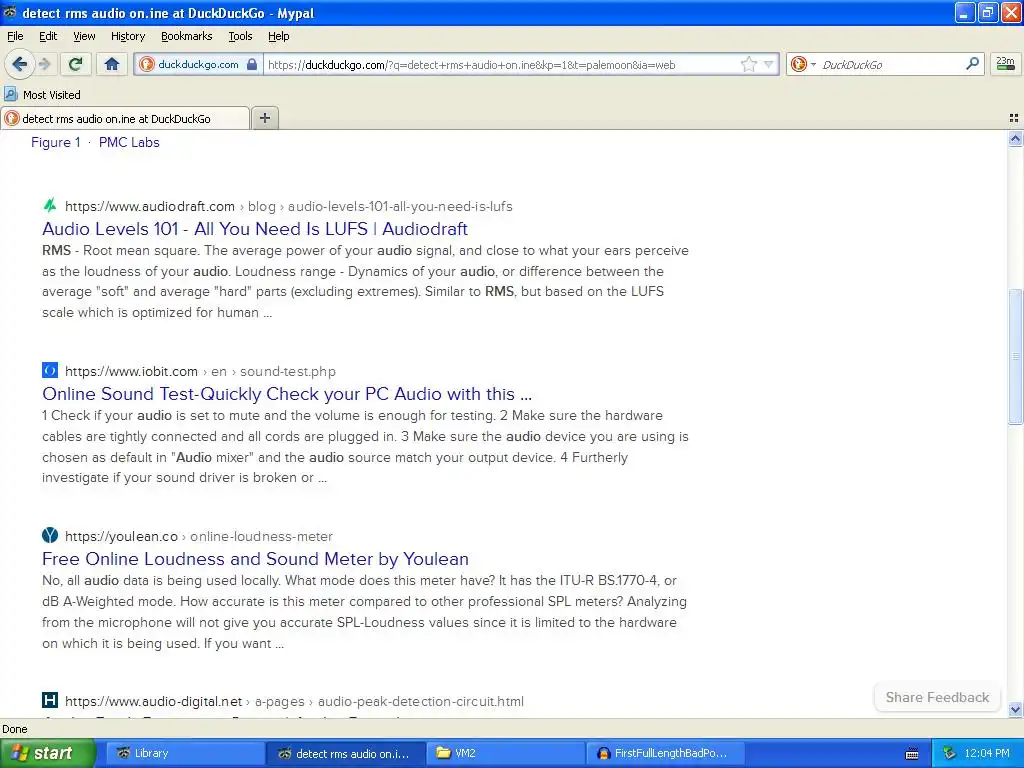Click the magnifier search icon in search box
Screen dimensions: 1024x768
click(972, 63)
